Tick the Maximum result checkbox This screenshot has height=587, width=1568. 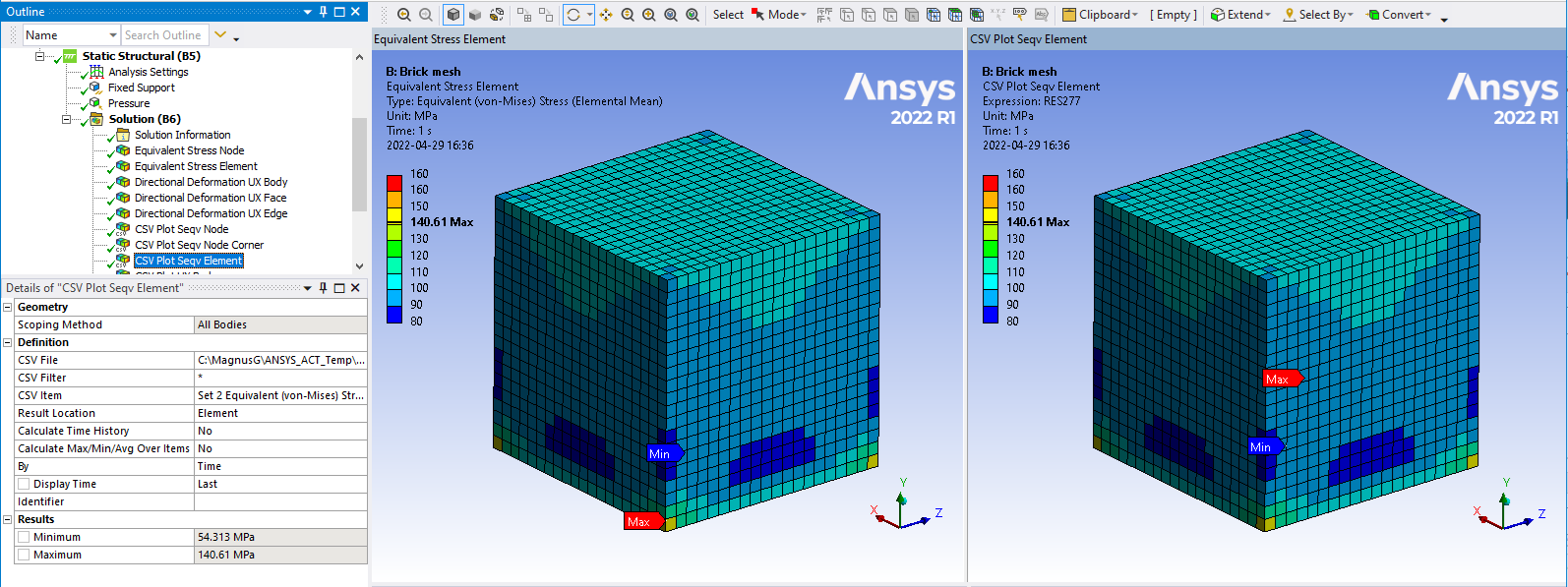24,555
